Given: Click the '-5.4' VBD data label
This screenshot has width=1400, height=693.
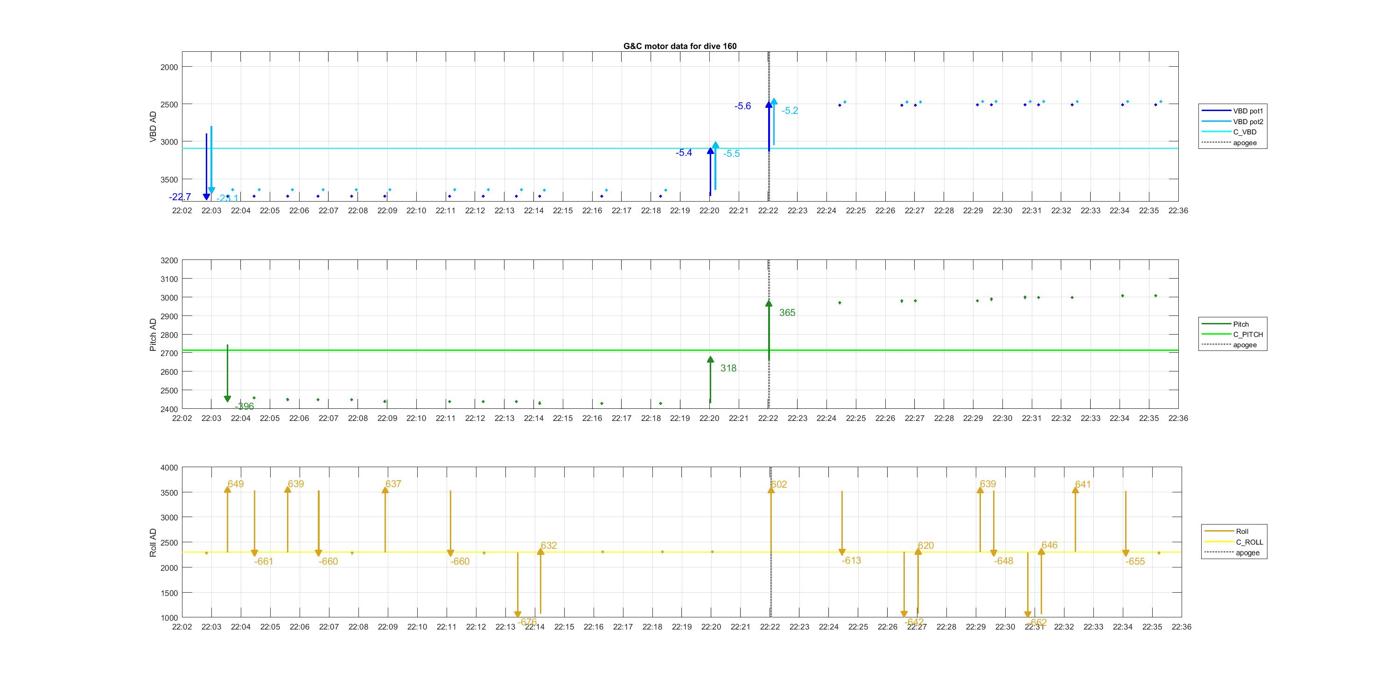Looking at the screenshot, I should (x=684, y=153).
